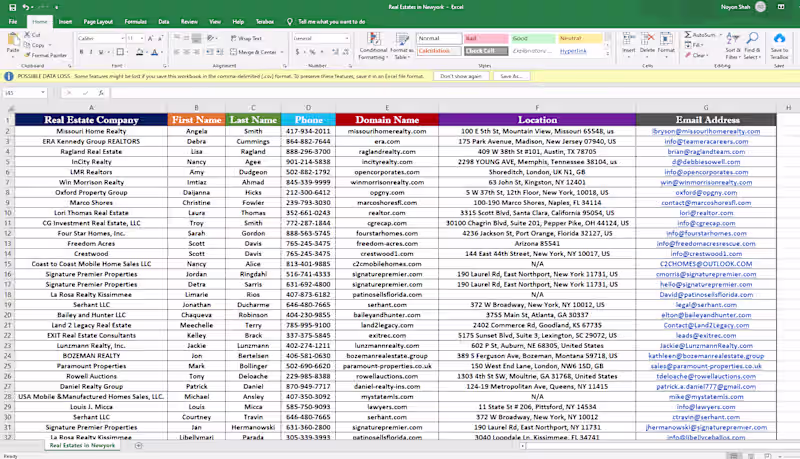Apply the Neutral yellow cell style
The image size is (800, 459).
pyautogui.click(x=580, y=38)
